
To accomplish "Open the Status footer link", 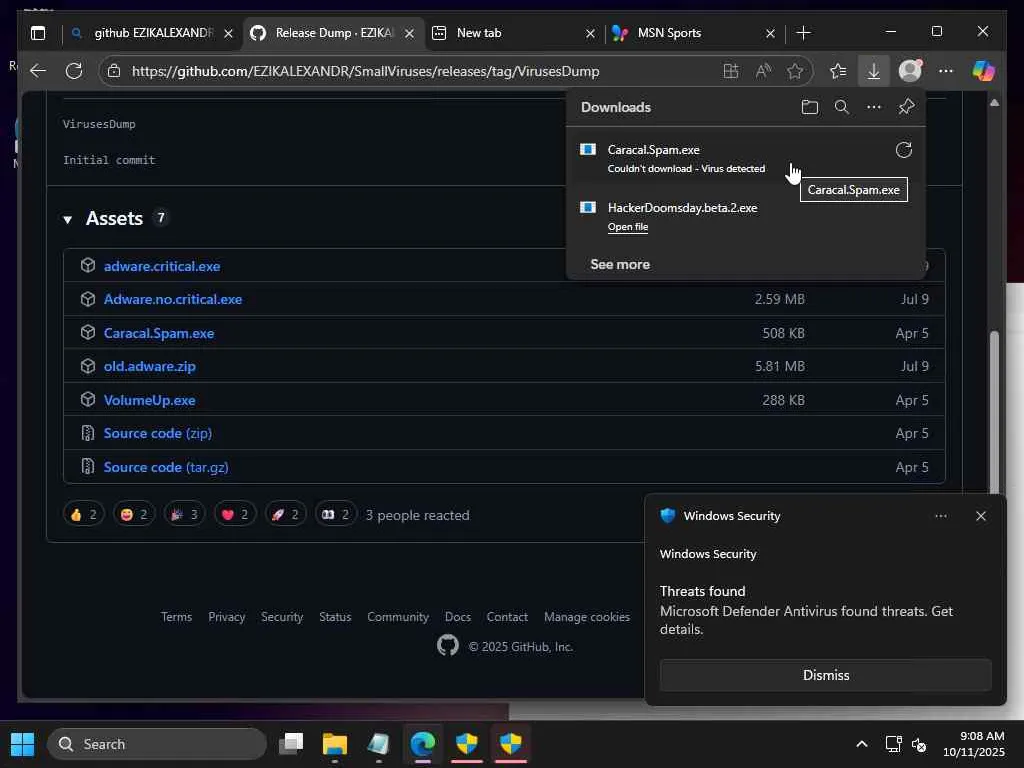I will tap(335, 616).
